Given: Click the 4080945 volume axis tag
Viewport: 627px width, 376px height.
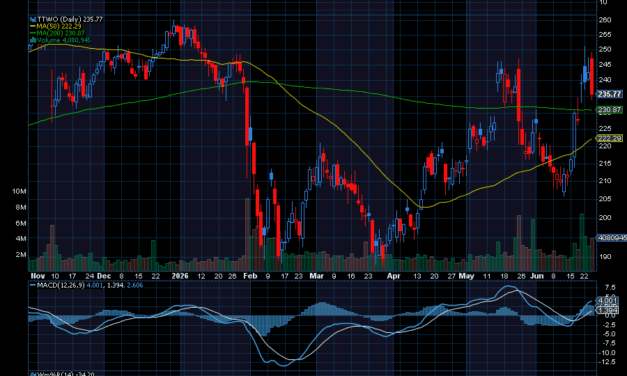Looking at the screenshot, I should [x=612, y=238].
